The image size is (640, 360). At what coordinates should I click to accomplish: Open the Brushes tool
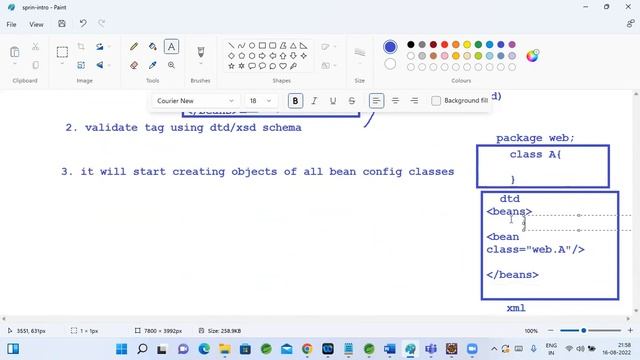[x=200, y=51]
